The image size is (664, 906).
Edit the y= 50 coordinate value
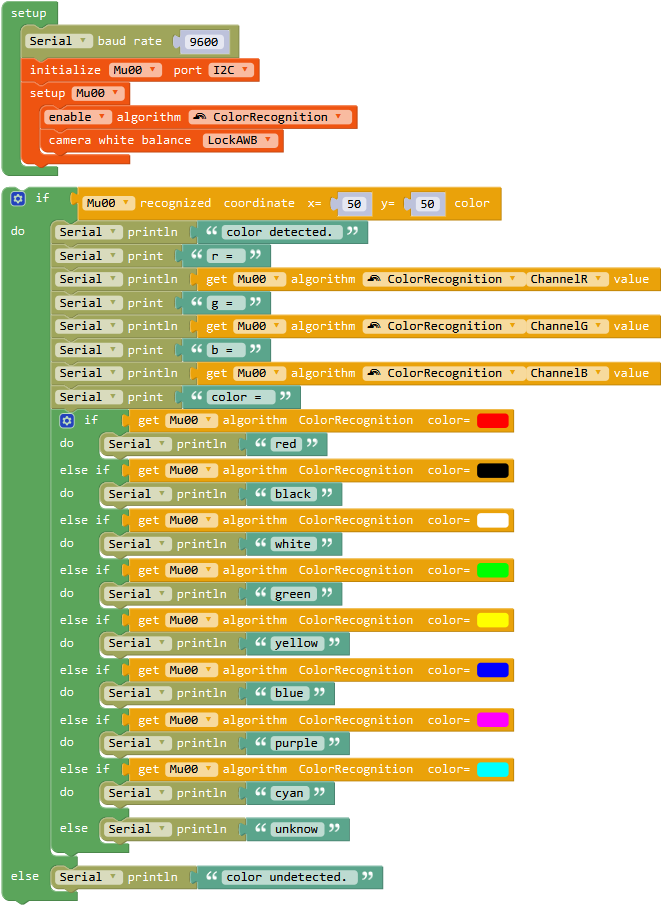pos(427,204)
